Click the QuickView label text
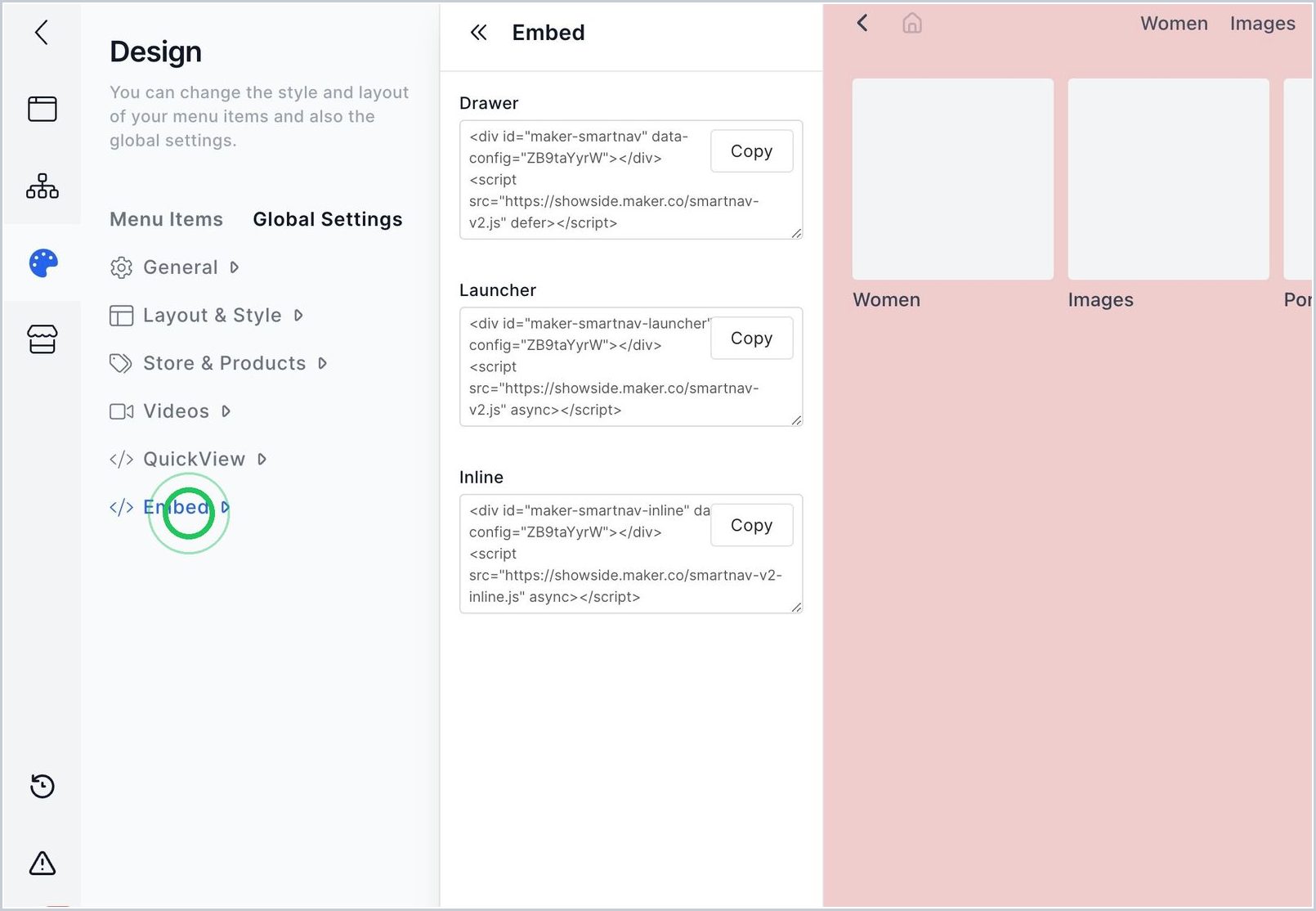 click(x=195, y=460)
